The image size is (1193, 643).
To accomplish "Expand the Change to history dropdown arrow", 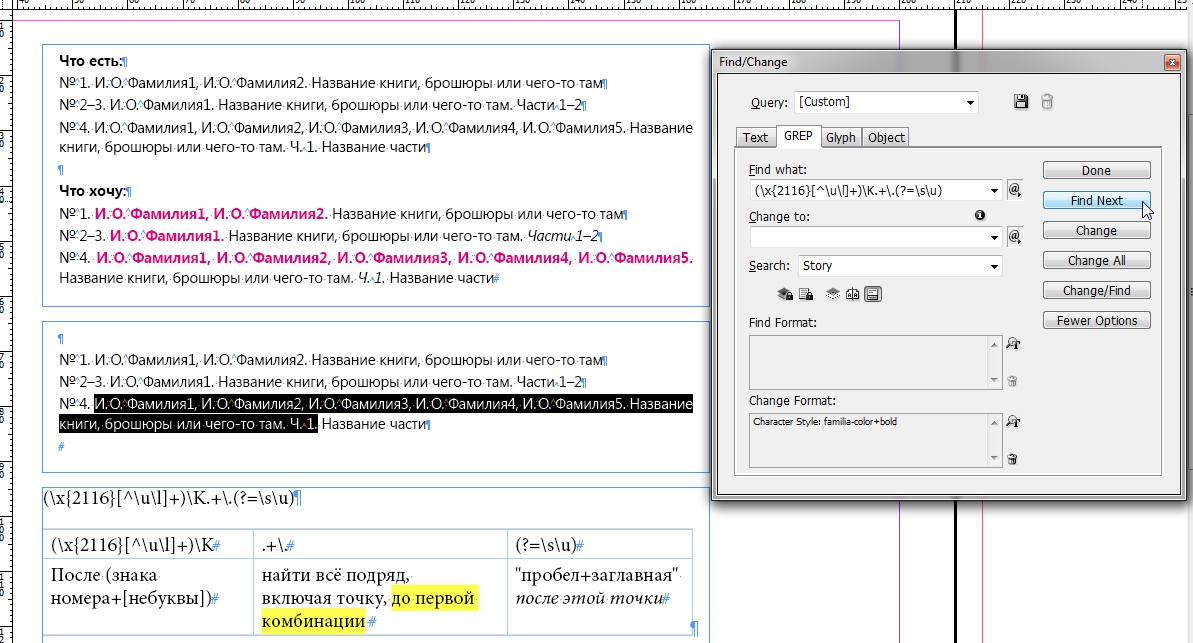I will (x=994, y=237).
